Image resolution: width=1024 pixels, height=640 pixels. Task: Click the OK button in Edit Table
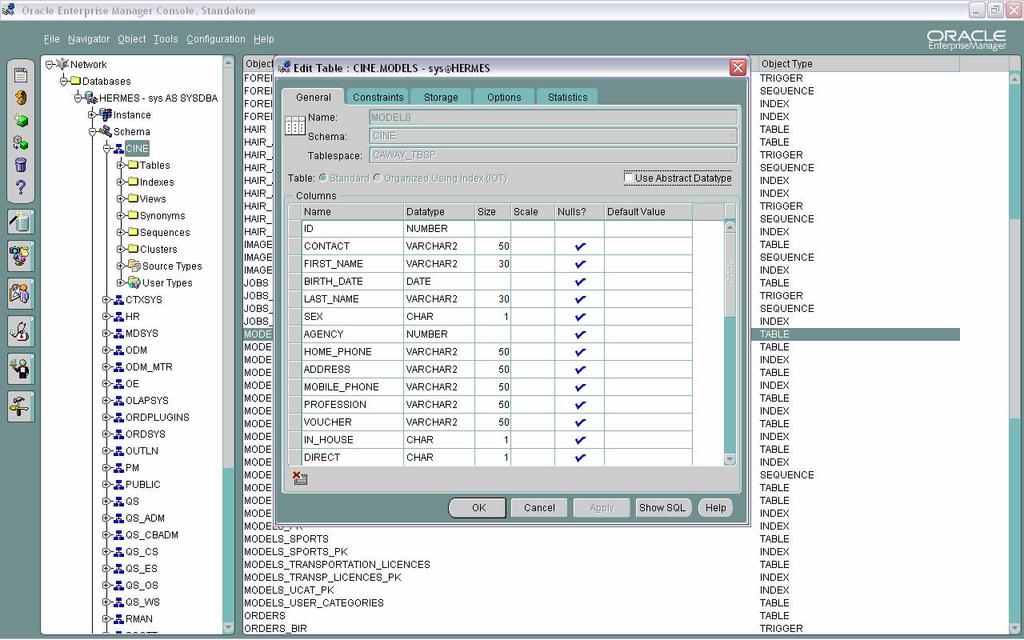[x=478, y=507]
